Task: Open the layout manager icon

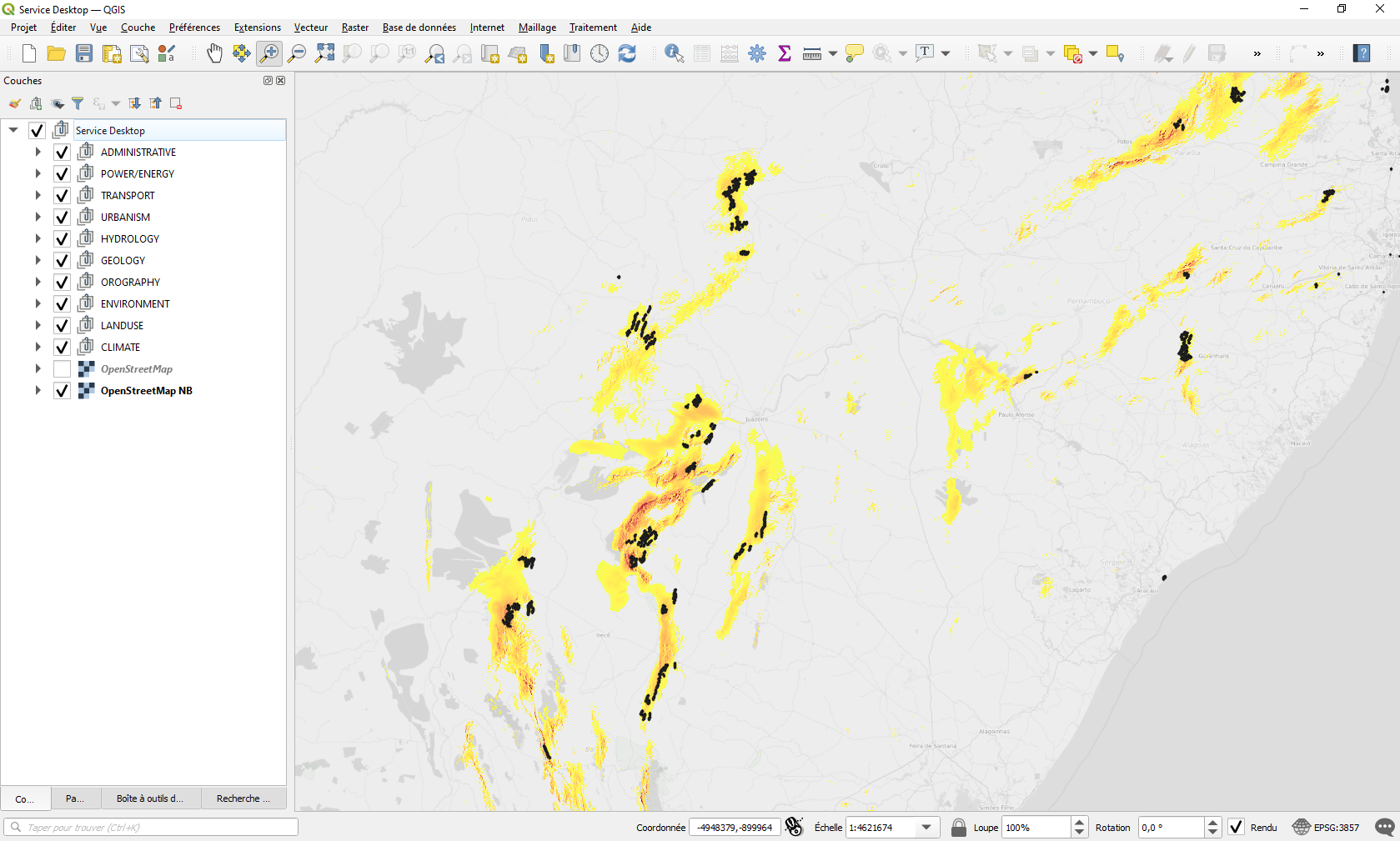Action: pos(139,53)
